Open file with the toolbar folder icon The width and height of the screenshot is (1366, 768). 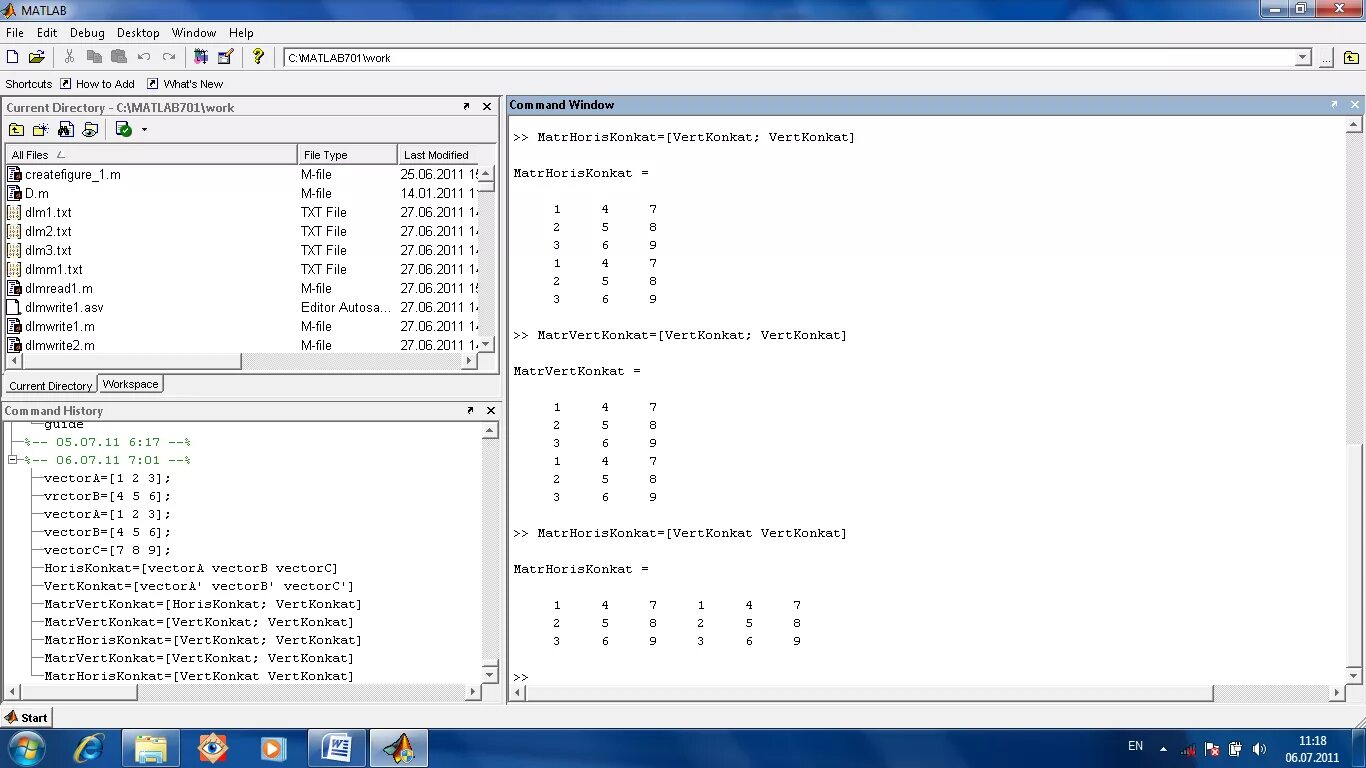click(x=36, y=57)
